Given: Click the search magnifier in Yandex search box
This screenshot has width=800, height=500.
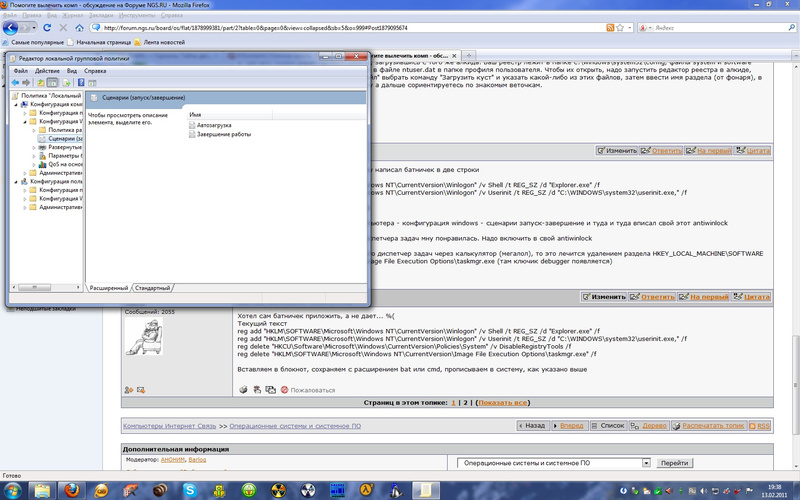Looking at the screenshot, I should [791, 28].
